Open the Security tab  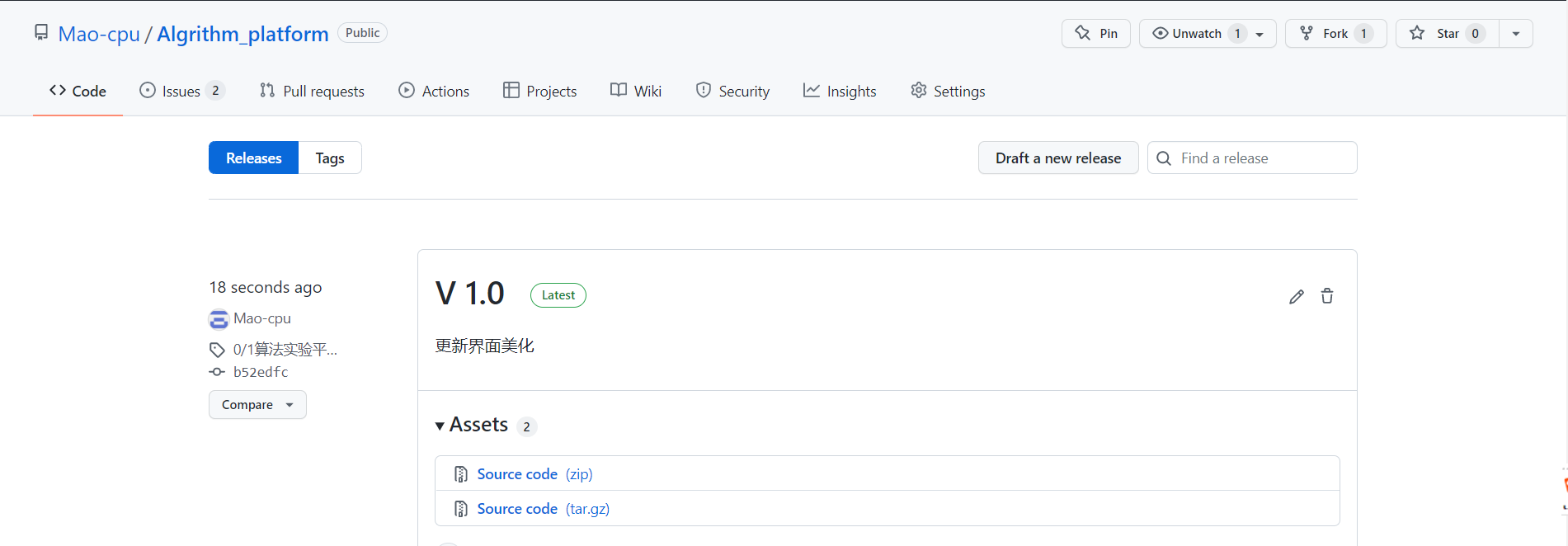point(732,91)
